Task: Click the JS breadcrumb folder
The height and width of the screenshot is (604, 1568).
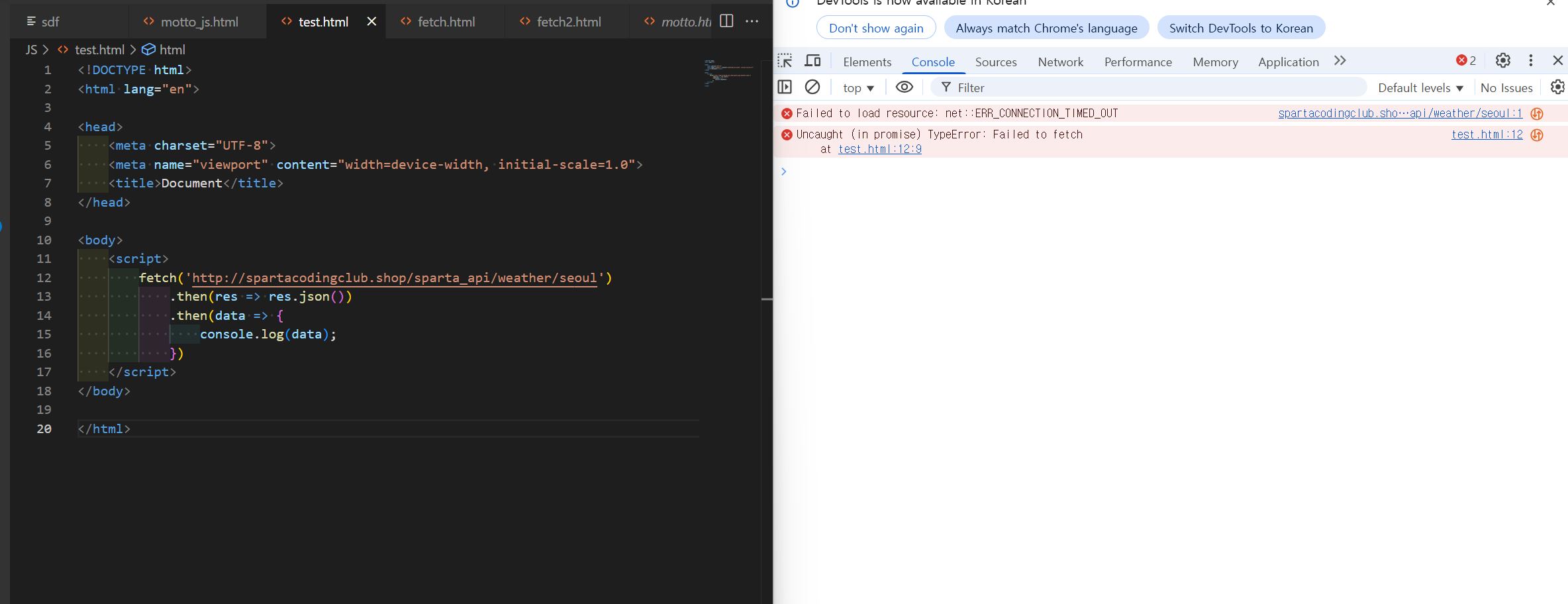Action: point(31,50)
